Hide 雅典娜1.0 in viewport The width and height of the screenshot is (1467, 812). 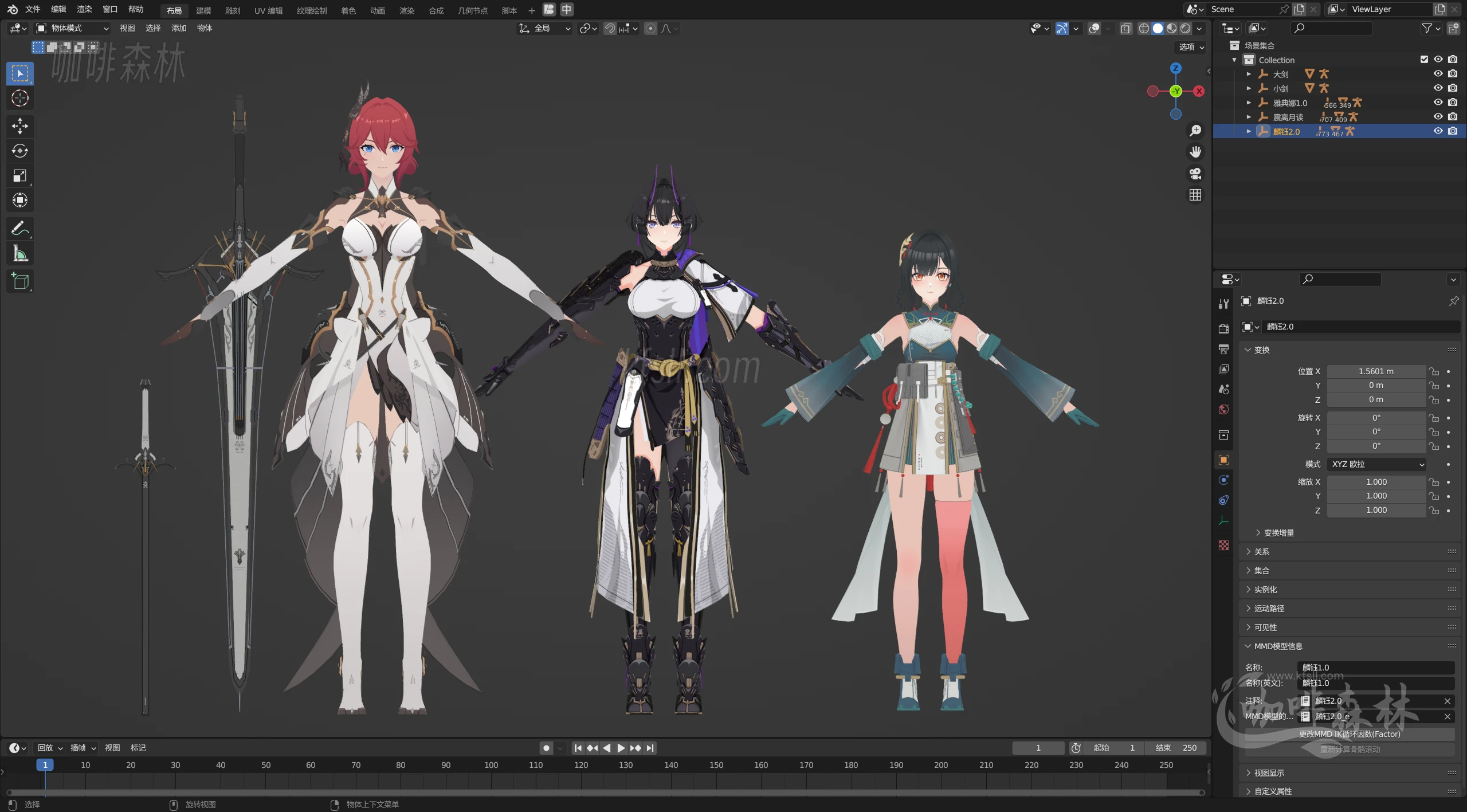(x=1438, y=103)
